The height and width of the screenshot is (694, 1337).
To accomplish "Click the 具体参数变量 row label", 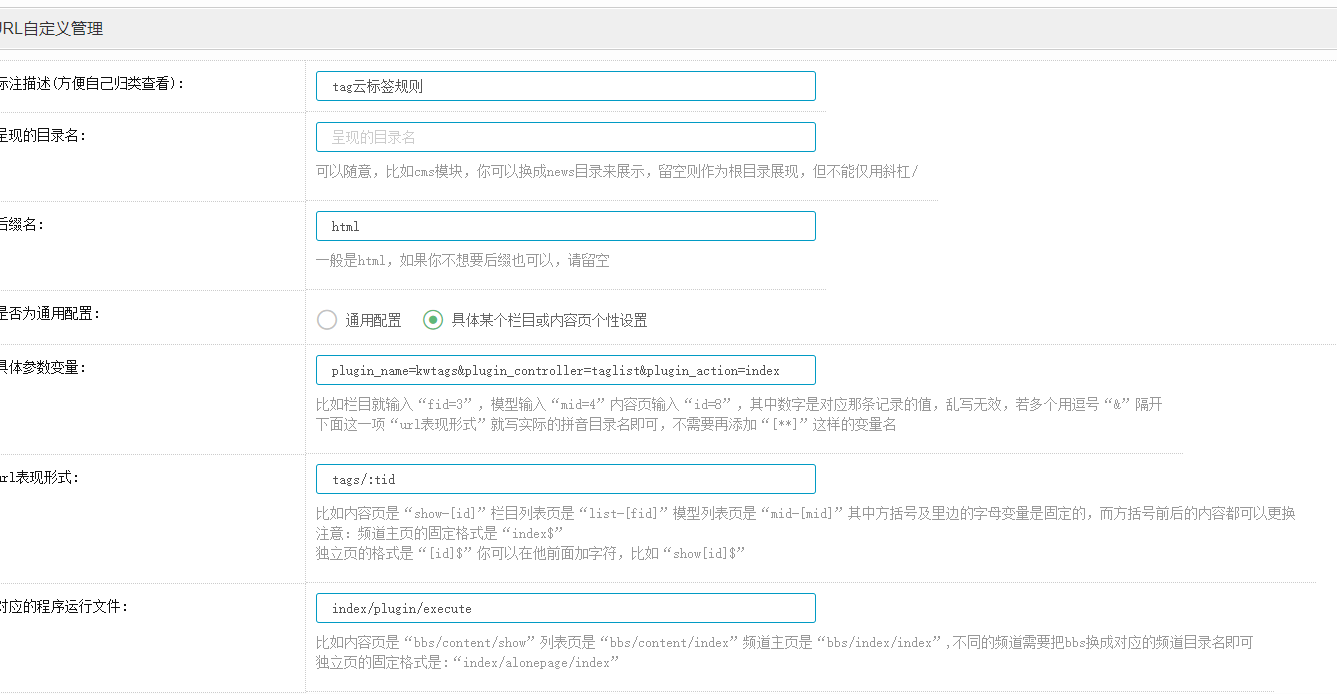I will point(43,367).
